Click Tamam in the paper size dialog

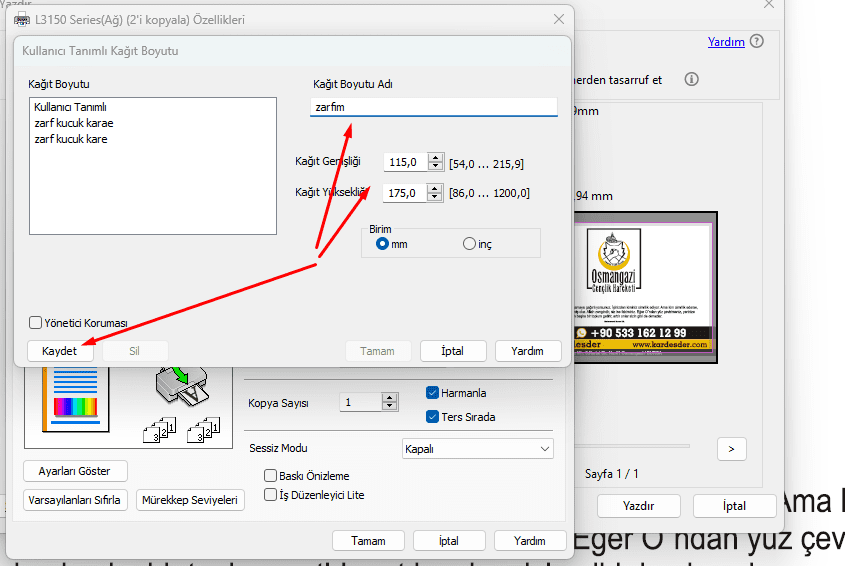click(x=377, y=351)
